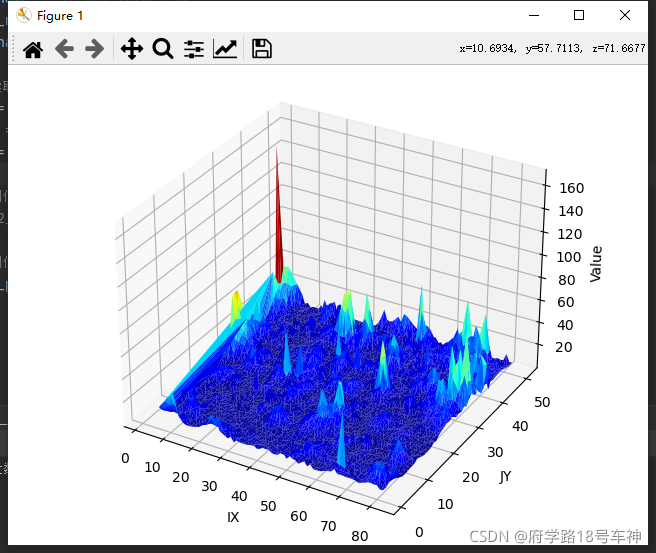Click the 30 tick on JY axis
Screen dimensions: 656x553
point(495,452)
